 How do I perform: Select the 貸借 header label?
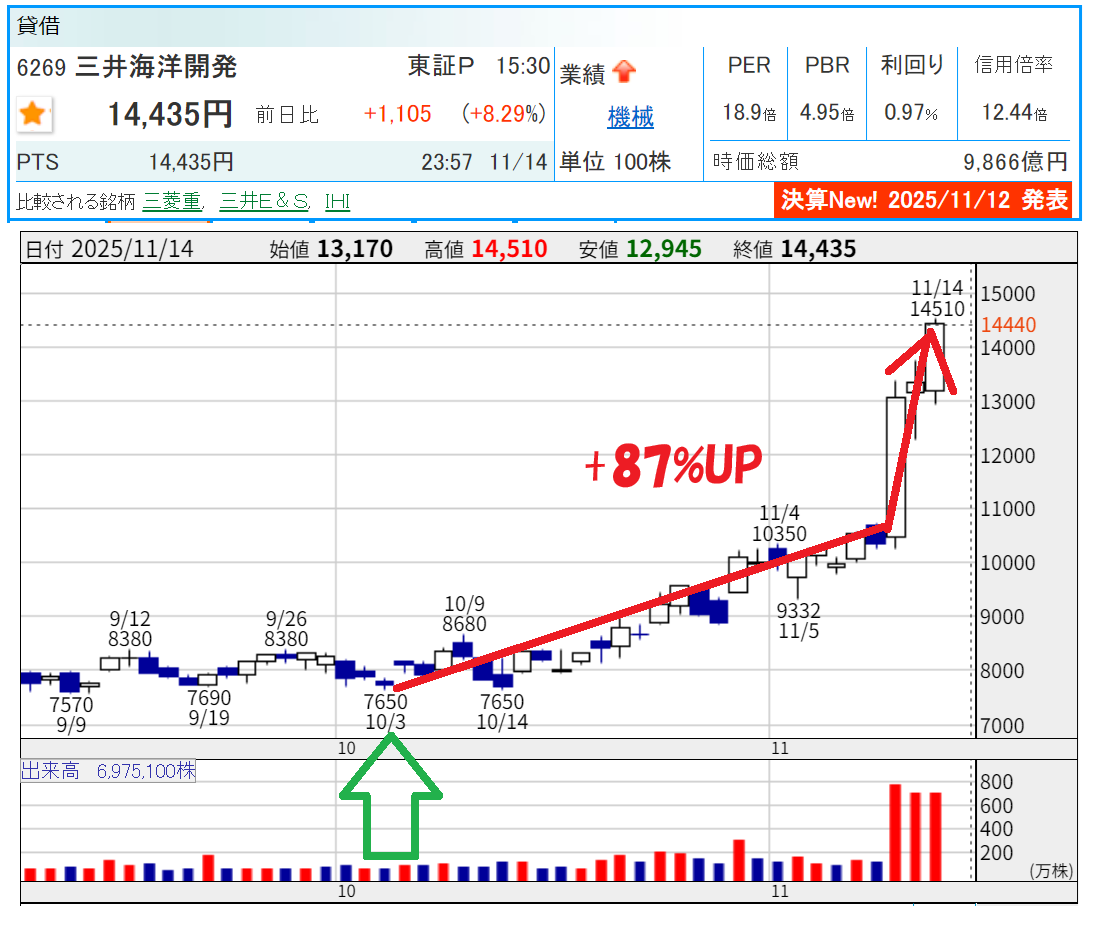(39, 26)
